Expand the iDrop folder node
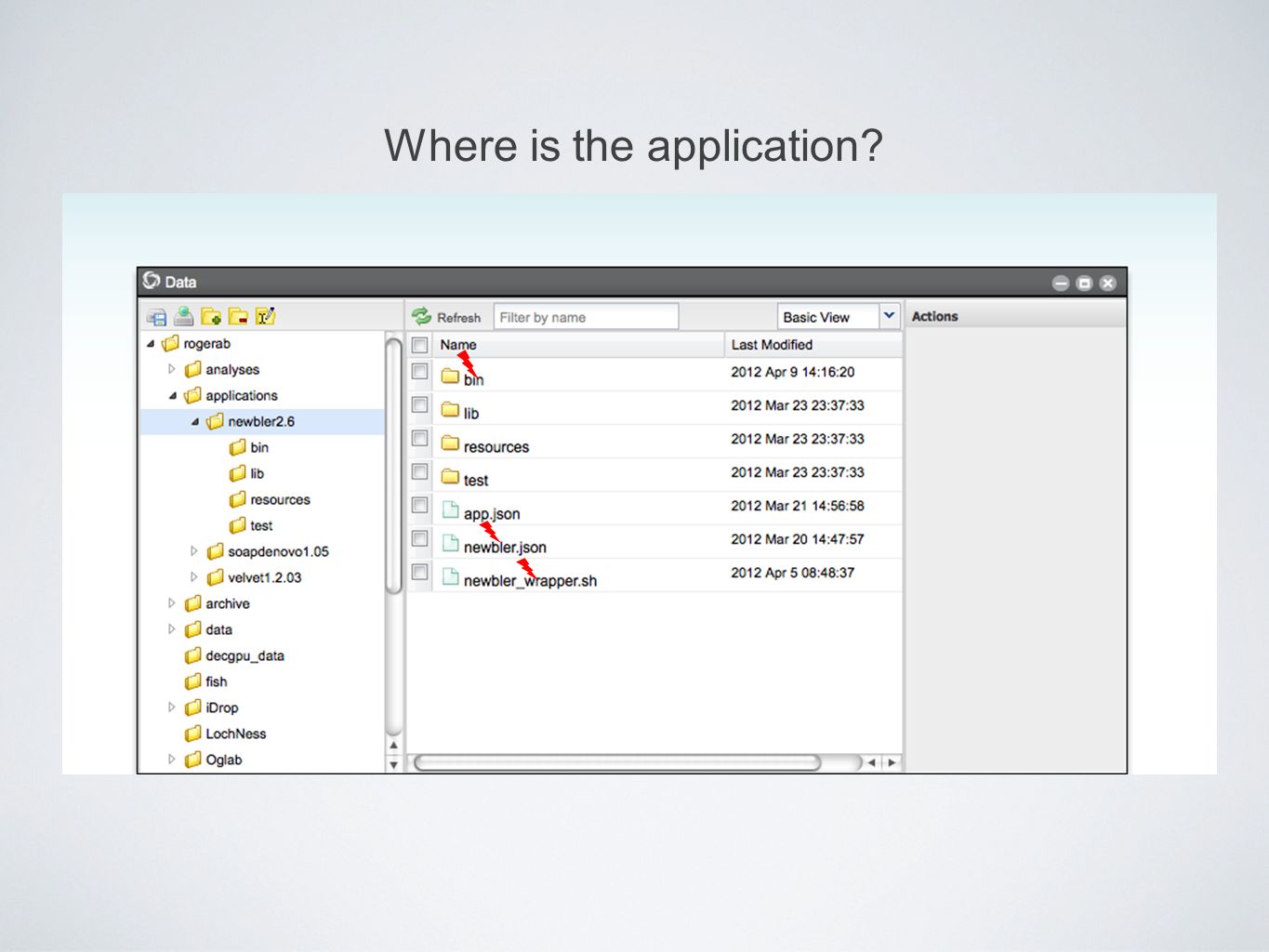 172,707
